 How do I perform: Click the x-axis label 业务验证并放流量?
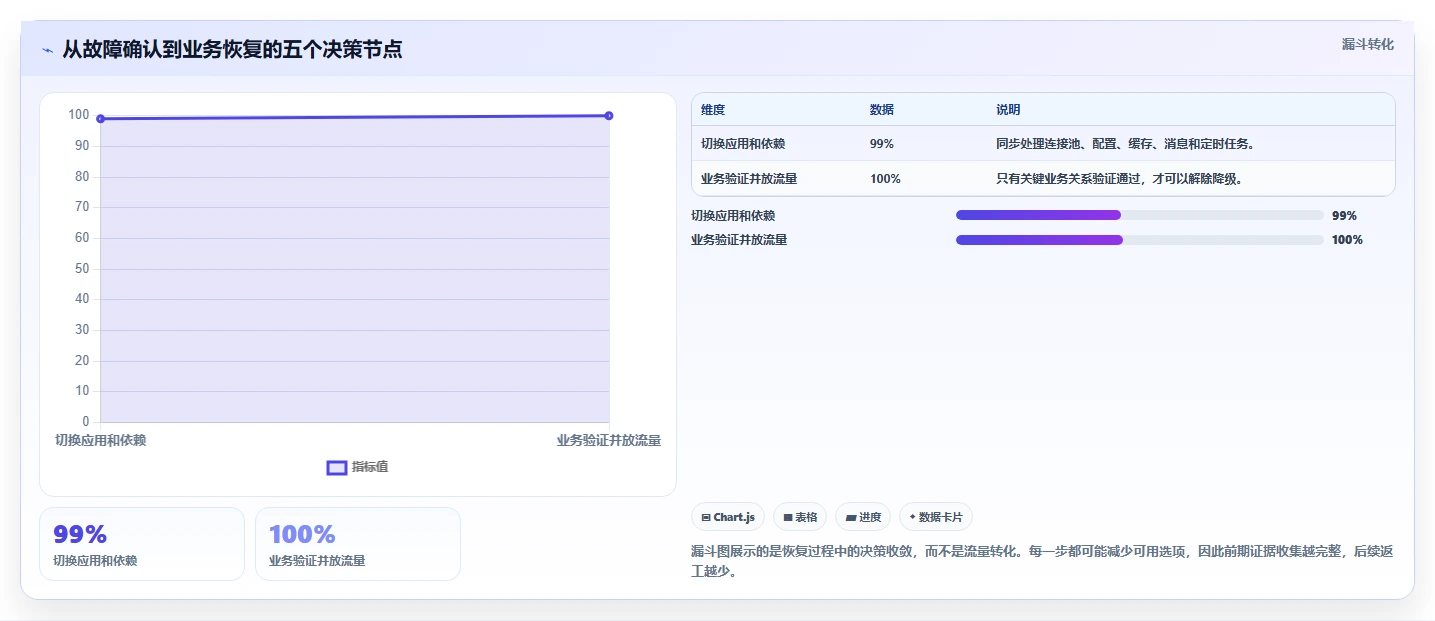click(609, 440)
